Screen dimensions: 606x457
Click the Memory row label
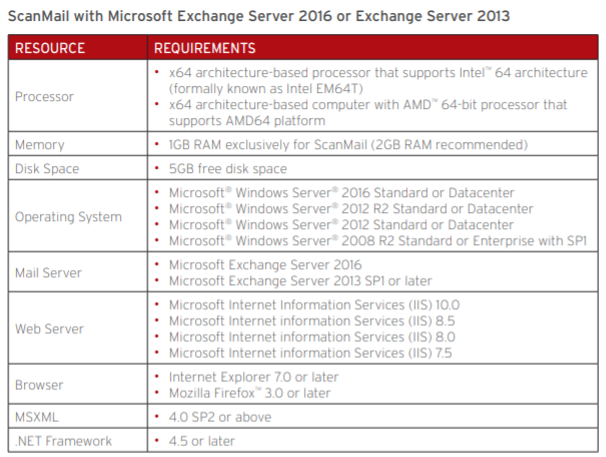40,145
